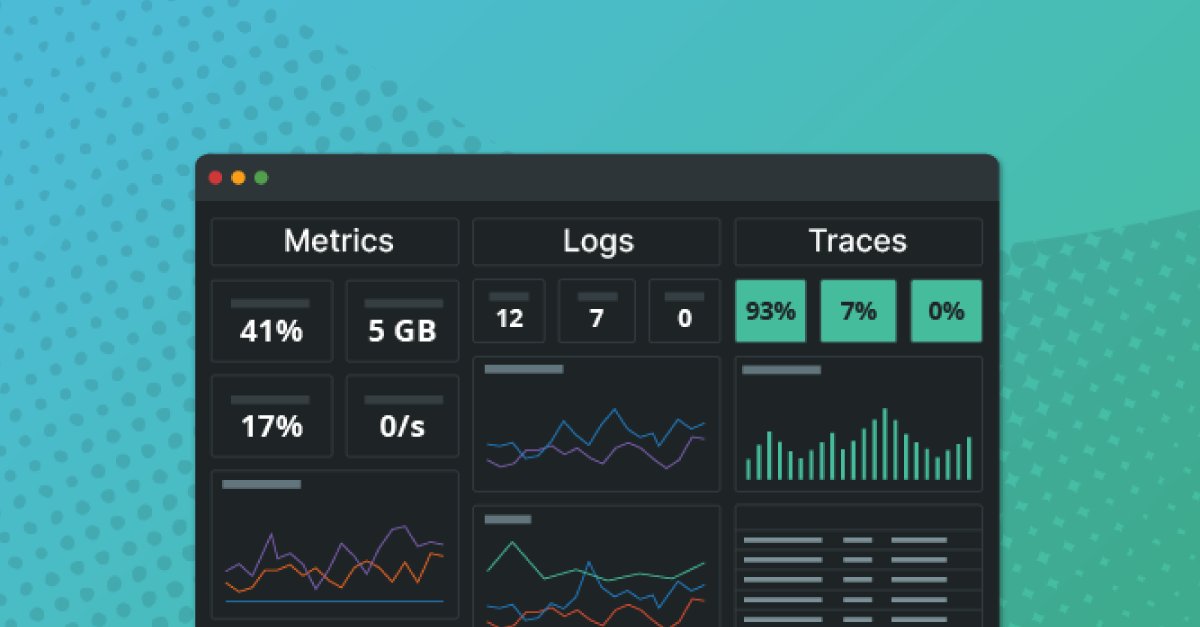The height and width of the screenshot is (627, 1200).
Task: Open the Logs blue and purple line chart
Action: [597, 424]
